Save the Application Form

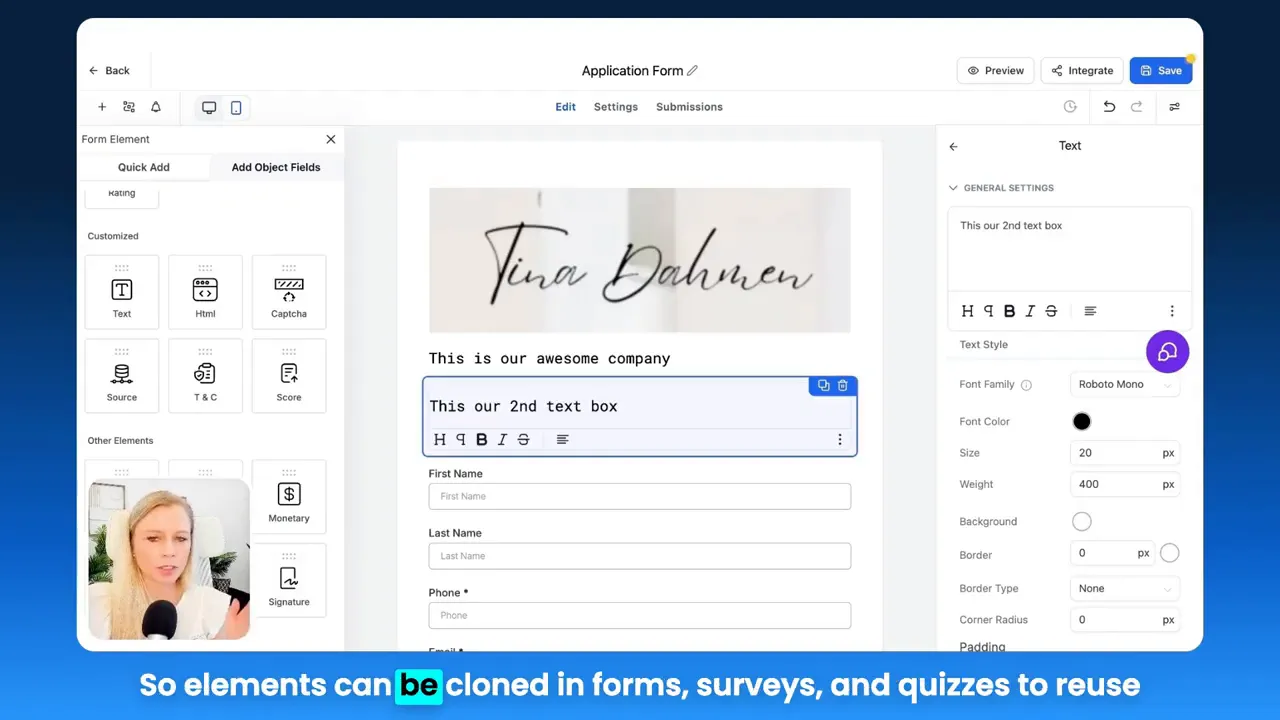tap(1160, 70)
